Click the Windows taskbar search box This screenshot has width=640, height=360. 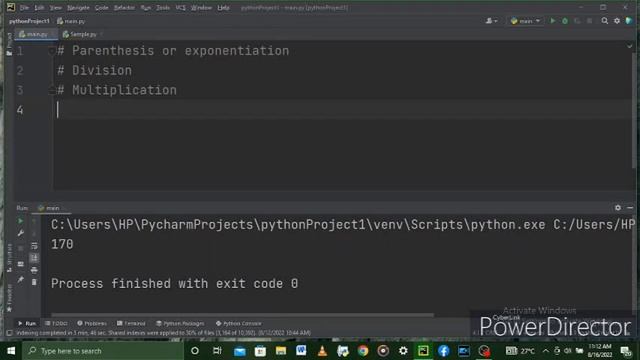(103, 351)
